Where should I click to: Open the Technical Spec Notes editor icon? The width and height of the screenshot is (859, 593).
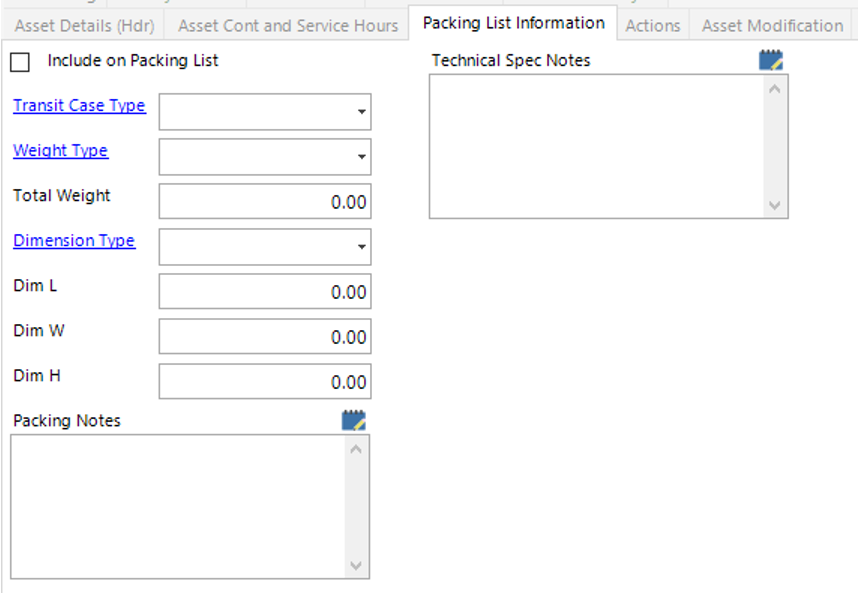coord(770,61)
